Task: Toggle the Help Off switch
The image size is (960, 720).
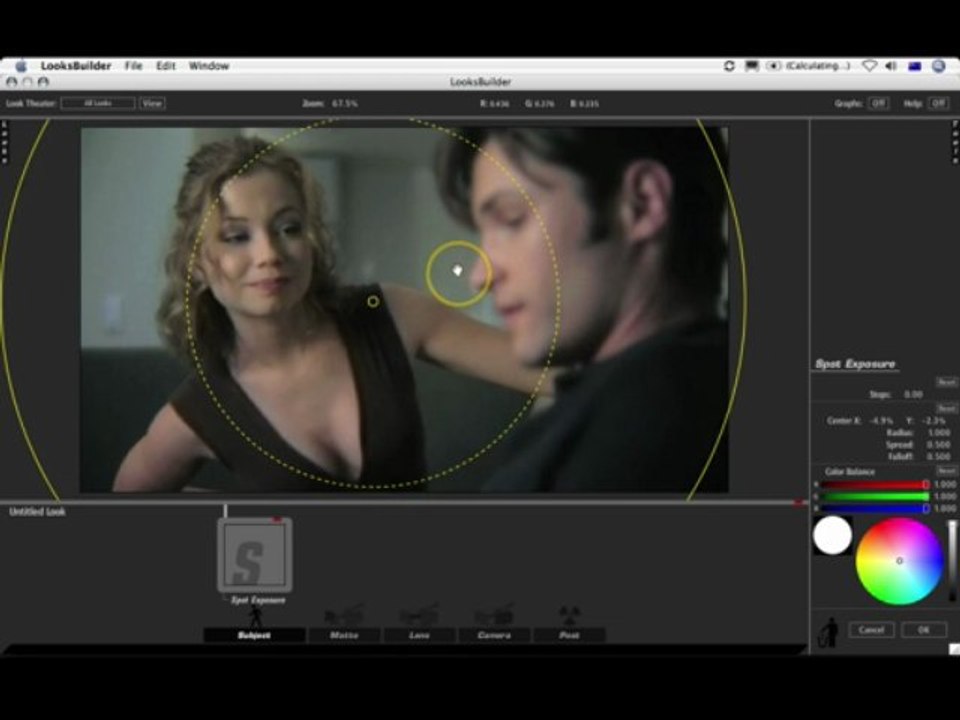Action: coord(937,103)
